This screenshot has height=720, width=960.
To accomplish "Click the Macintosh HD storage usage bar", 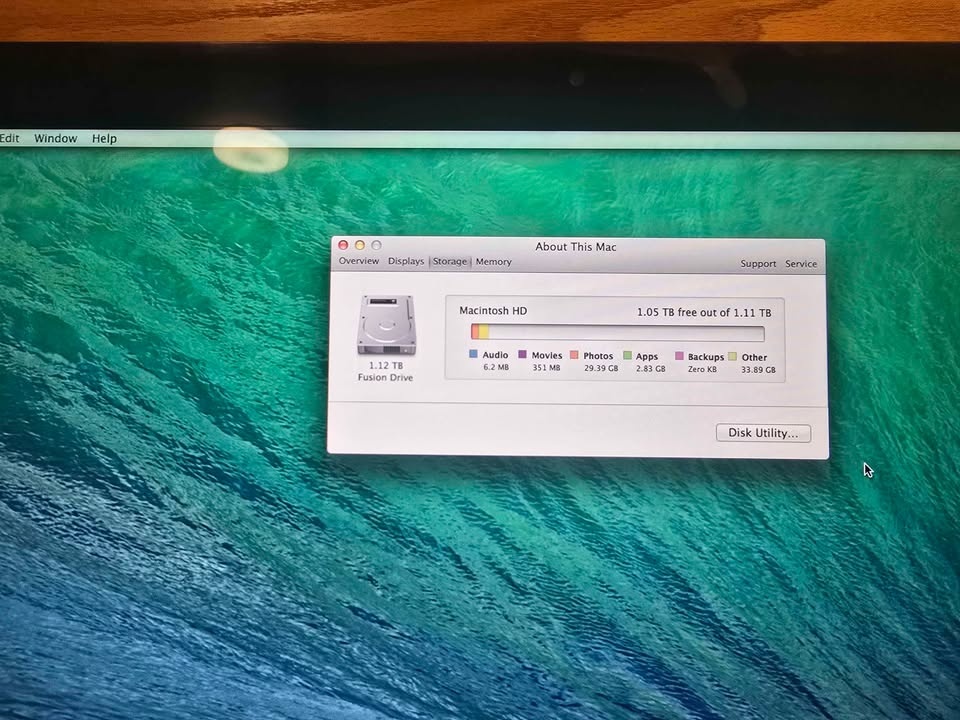I will 617,332.
